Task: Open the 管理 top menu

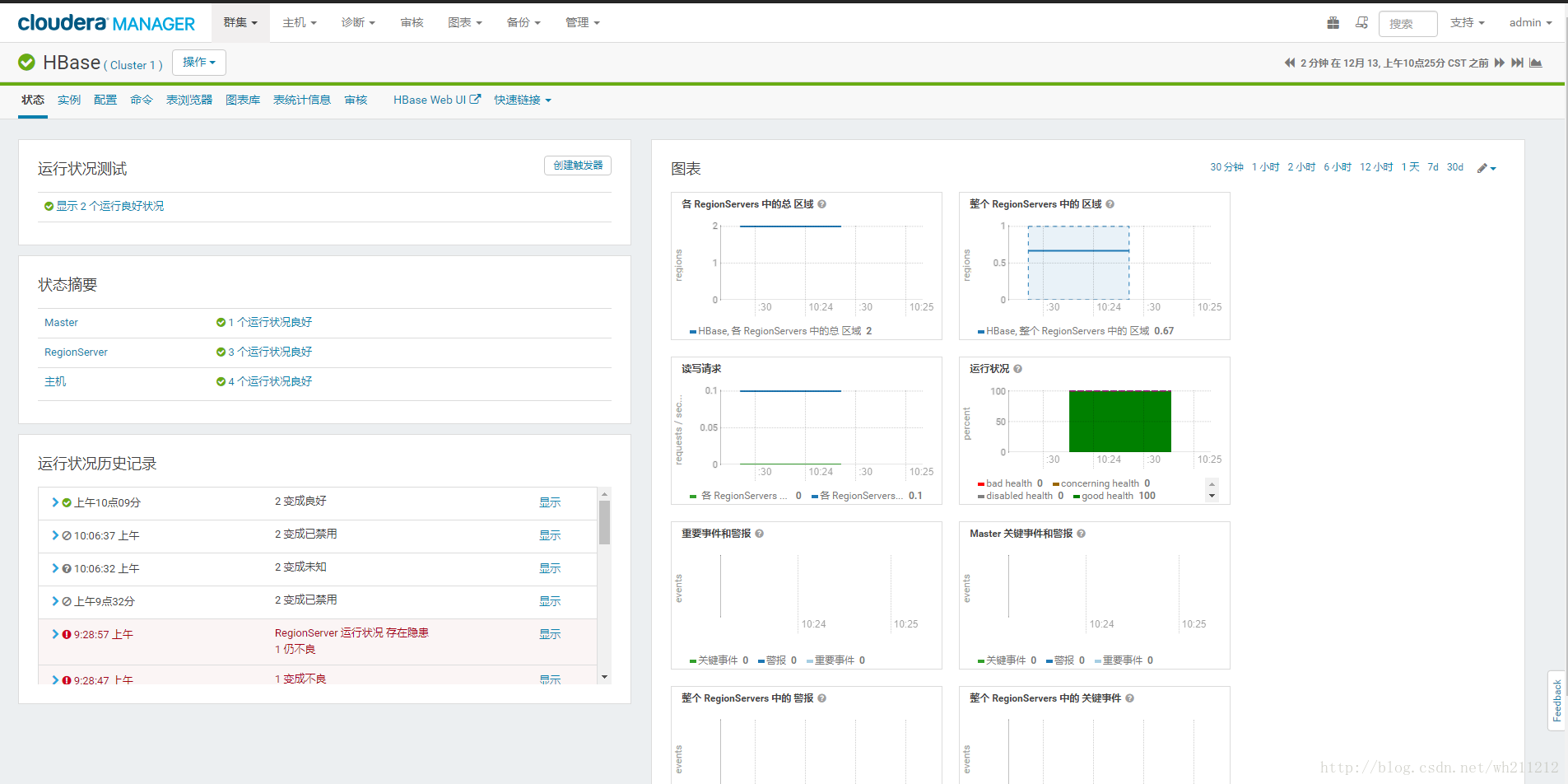Action: (x=583, y=23)
